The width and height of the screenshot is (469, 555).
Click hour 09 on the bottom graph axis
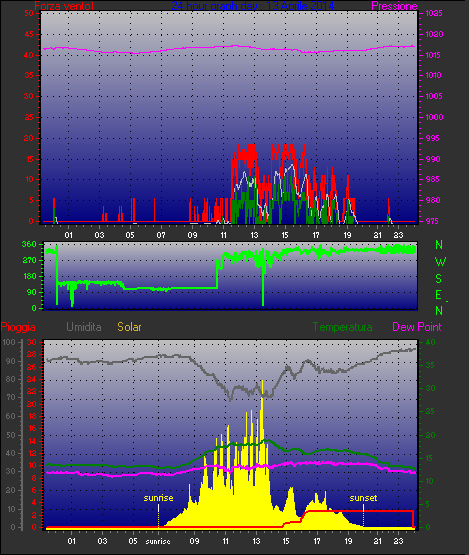[194, 541]
